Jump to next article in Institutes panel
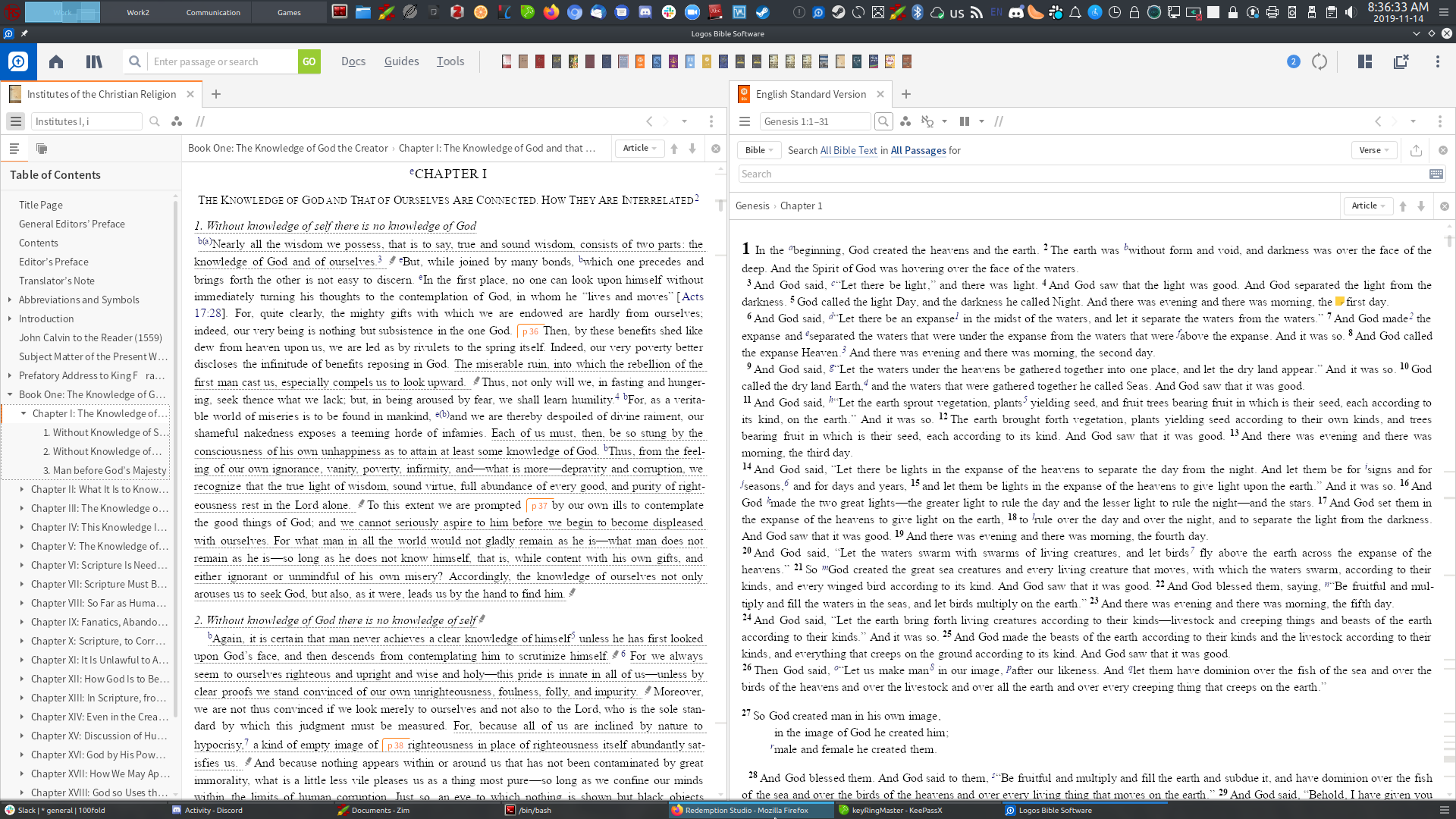Viewport: 1456px width, 819px height. (x=692, y=149)
